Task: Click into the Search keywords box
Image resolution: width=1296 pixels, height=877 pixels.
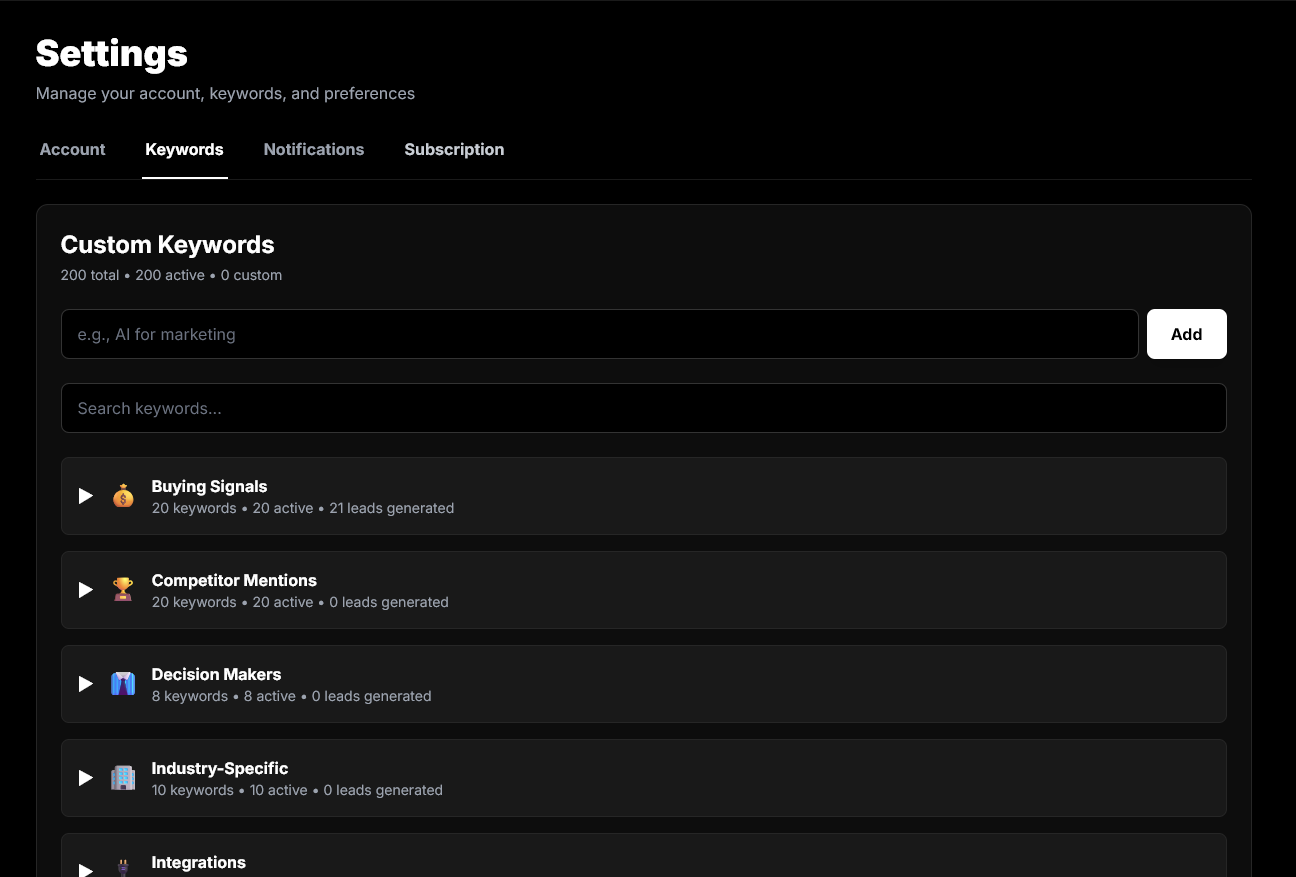Action: coord(643,408)
